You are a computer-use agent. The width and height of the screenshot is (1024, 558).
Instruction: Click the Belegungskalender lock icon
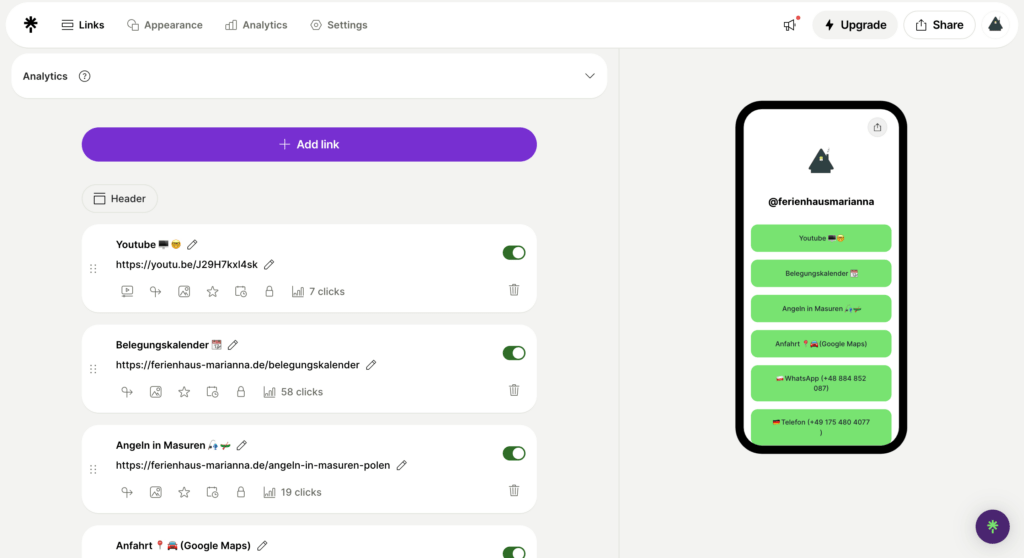click(x=241, y=392)
